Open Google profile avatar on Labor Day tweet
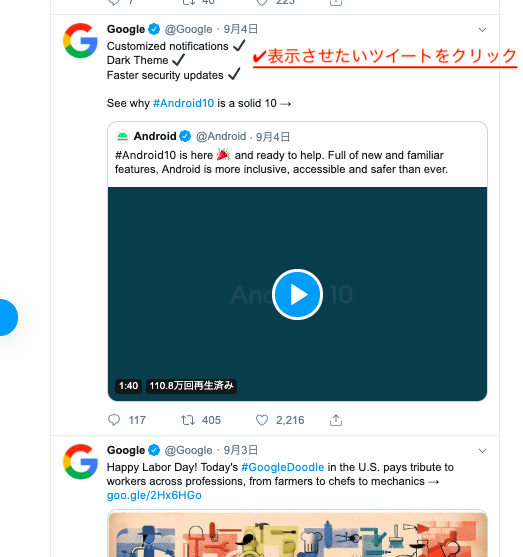This screenshot has width=523, height=557. (80, 461)
